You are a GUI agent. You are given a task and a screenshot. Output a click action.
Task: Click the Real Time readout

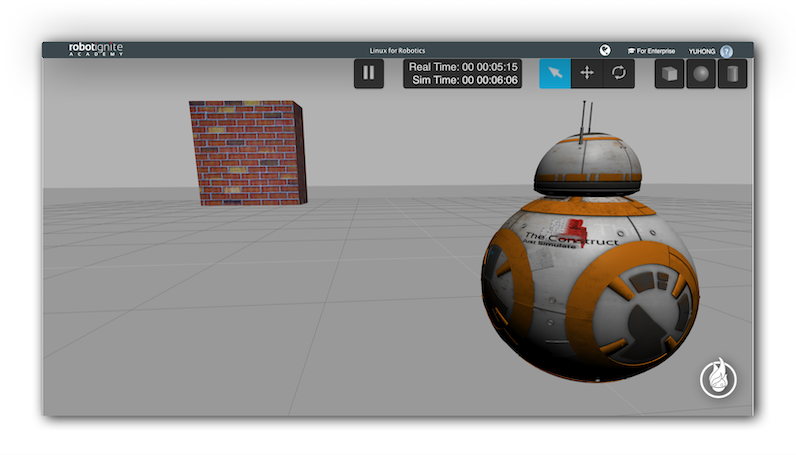463,67
